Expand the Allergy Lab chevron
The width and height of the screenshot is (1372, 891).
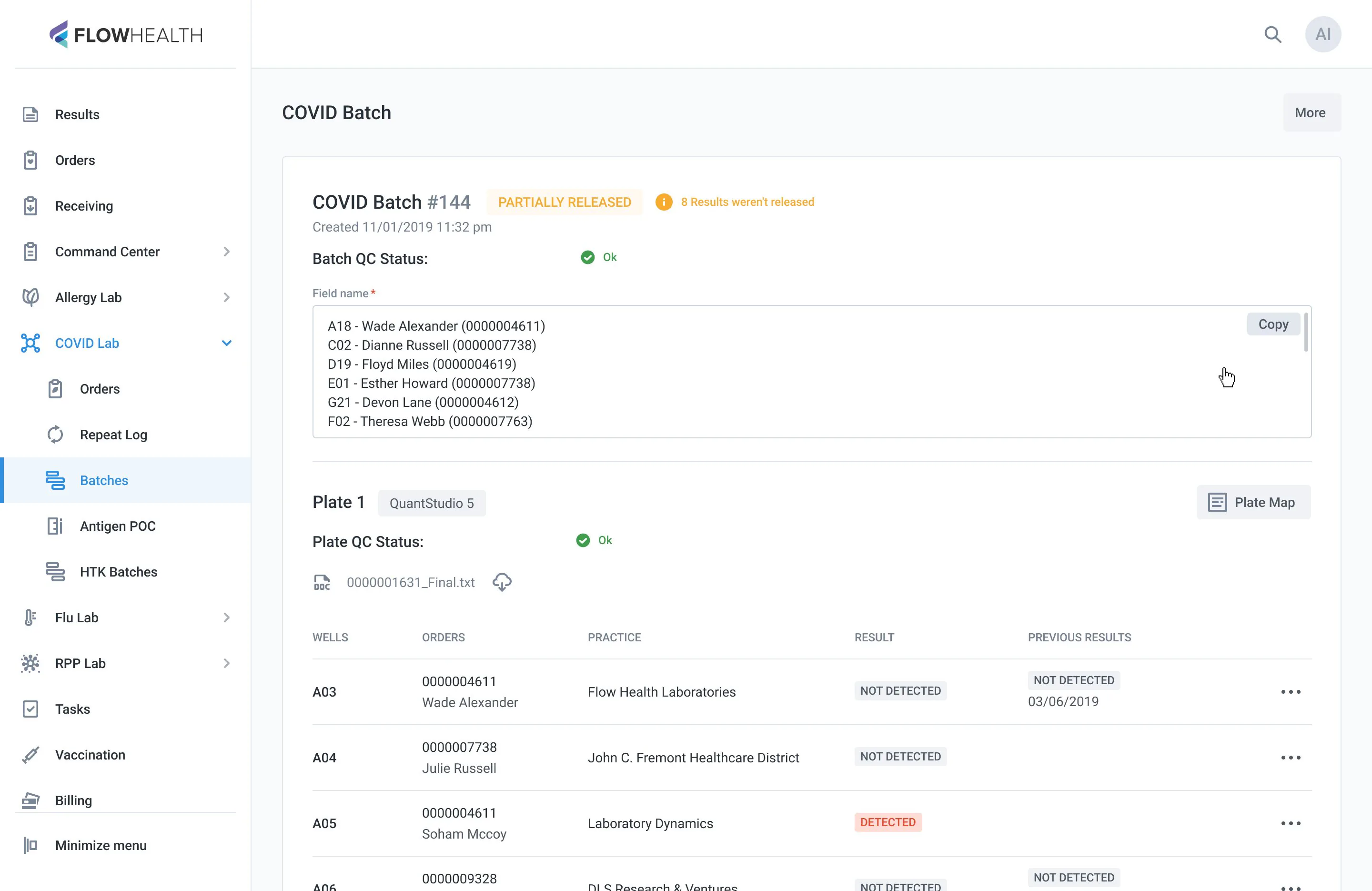[x=227, y=298]
